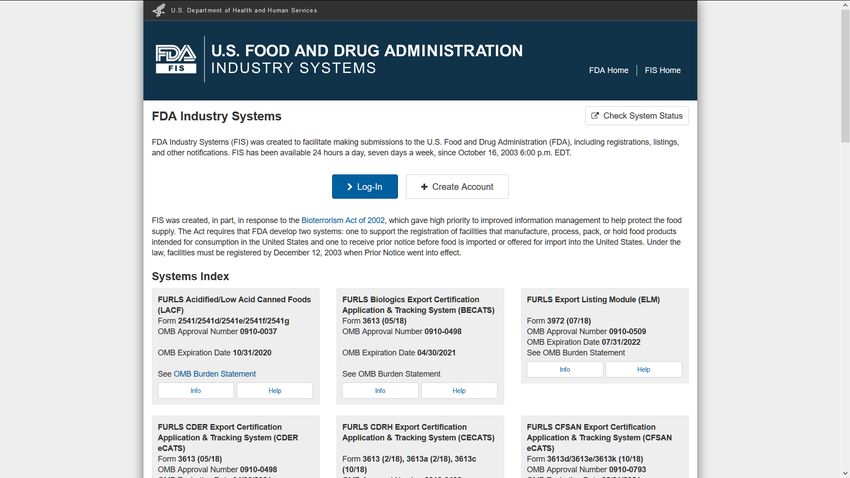
Task: Click the FDA FIS logo
Action: (176, 59)
